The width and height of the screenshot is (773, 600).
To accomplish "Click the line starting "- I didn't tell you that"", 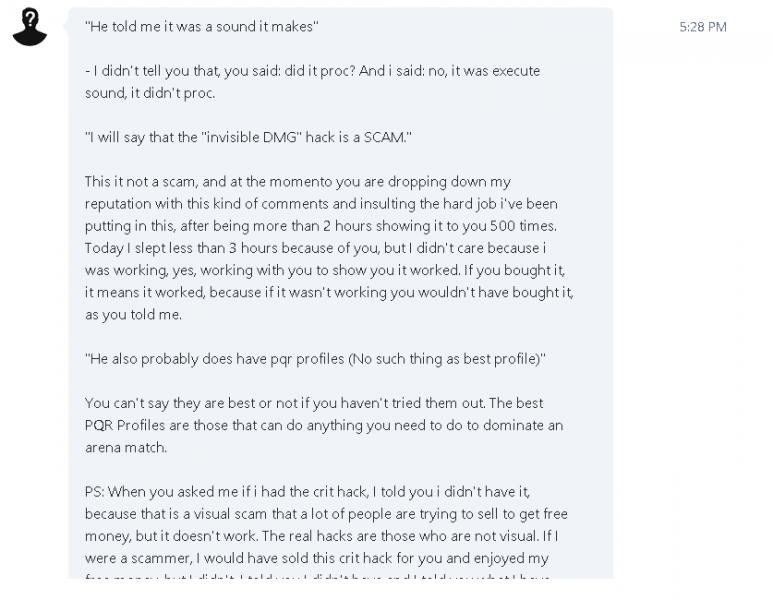I will click(313, 71).
